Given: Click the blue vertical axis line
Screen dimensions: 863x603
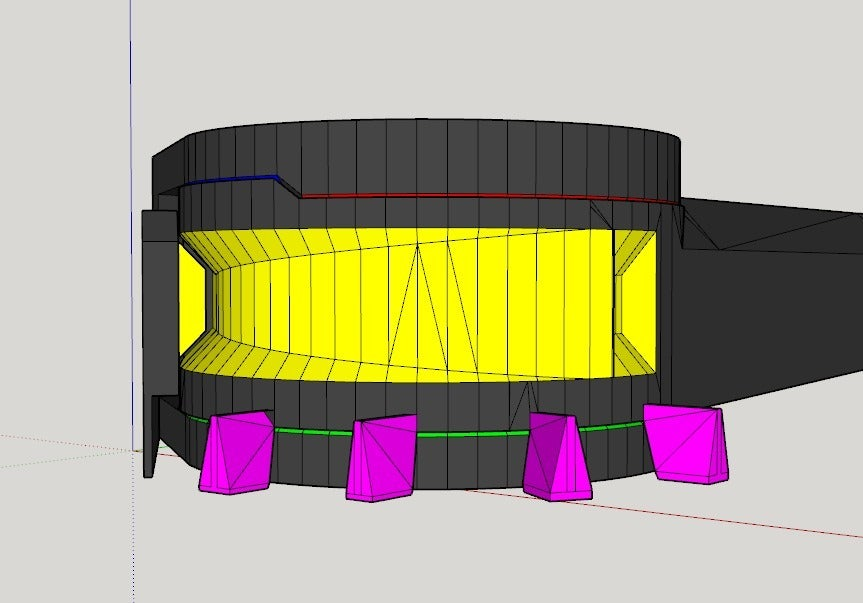Looking at the screenshot, I should (x=132, y=220).
